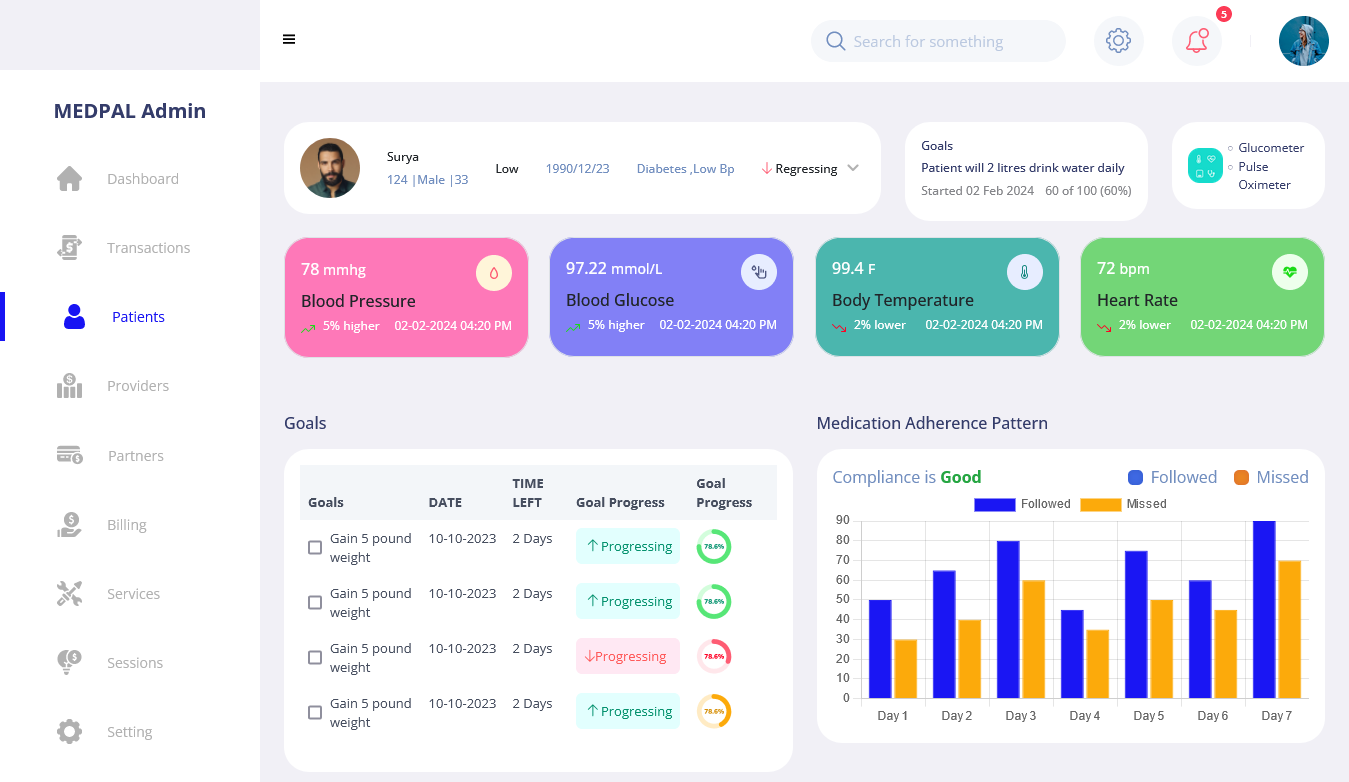The width and height of the screenshot is (1349, 782).
Task: Click the Blood Glucose upward trend icon
Action: [x=574, y=326]
